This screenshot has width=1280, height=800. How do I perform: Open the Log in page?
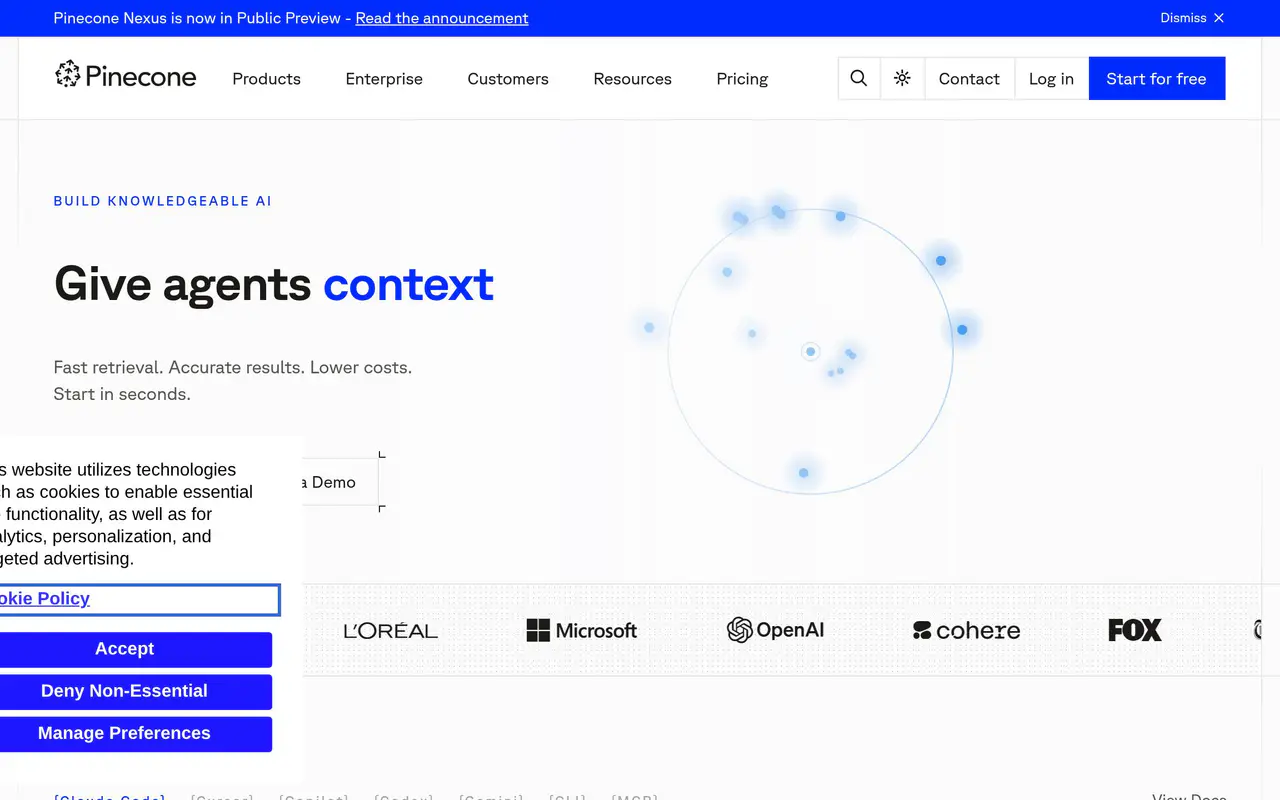coord(1051,79)
